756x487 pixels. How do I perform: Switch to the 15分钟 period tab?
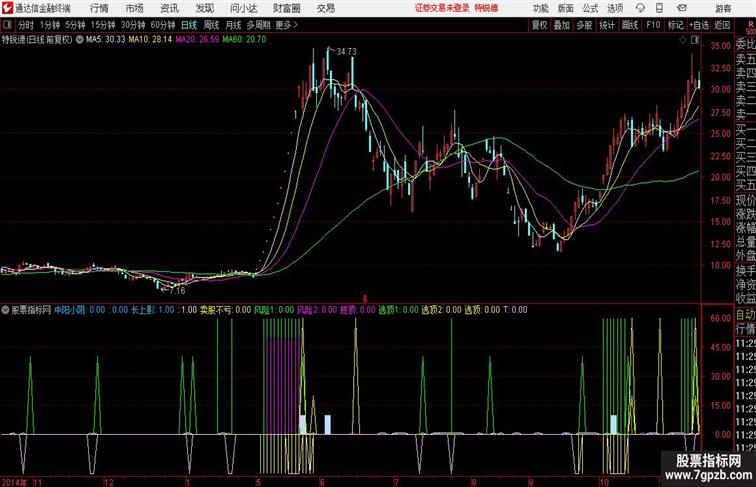pyautogui.click(x=103, y=25)
